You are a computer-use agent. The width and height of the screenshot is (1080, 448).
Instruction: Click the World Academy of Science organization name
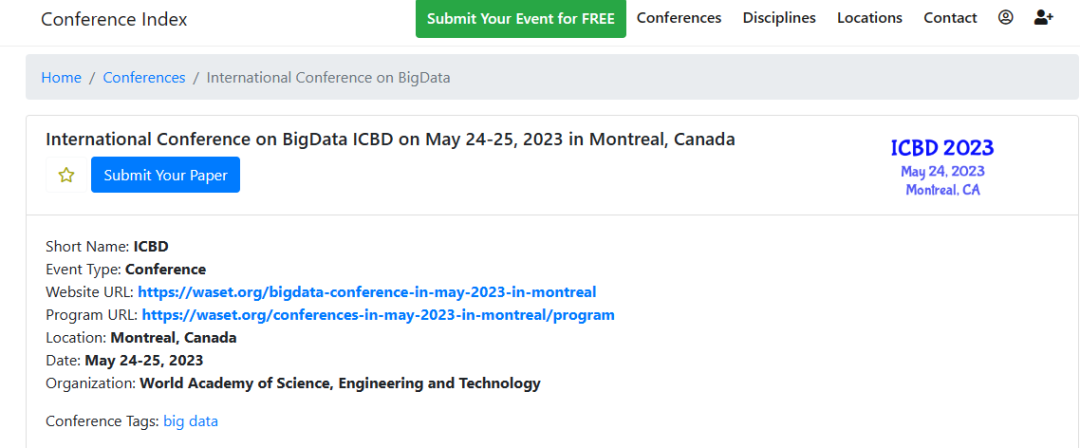click(x=340, y=383)
